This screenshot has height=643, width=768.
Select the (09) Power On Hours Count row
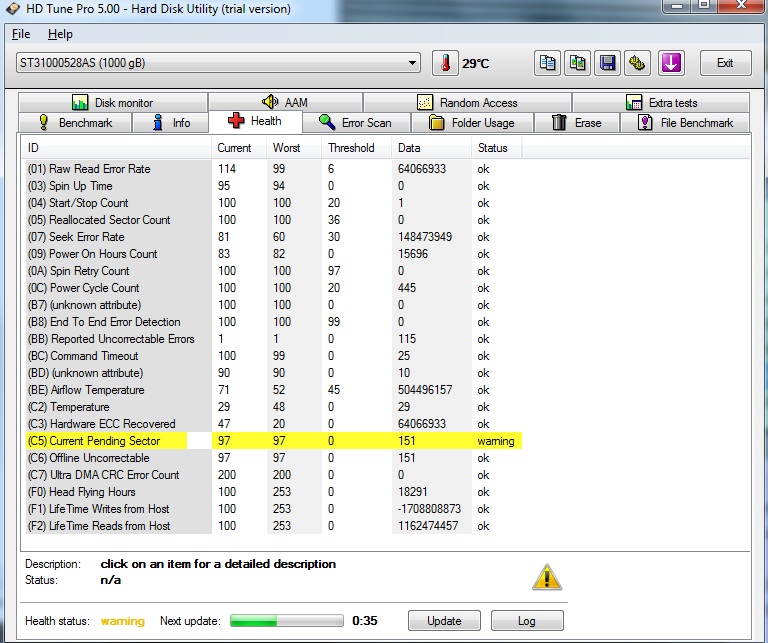pyautogui.click(x=272, y=254)
